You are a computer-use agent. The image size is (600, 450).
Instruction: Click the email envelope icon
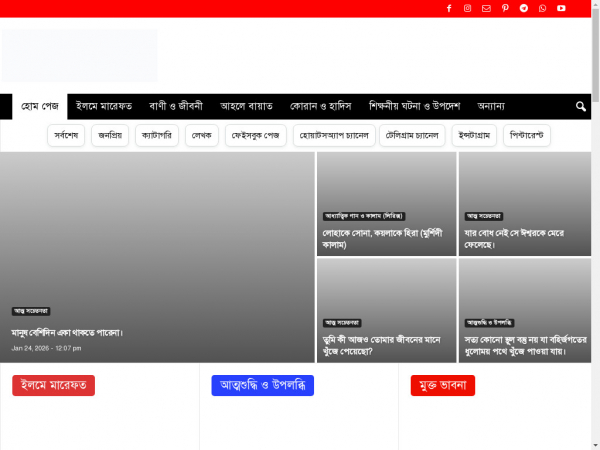pyautogui.click(x=486, y=9)
